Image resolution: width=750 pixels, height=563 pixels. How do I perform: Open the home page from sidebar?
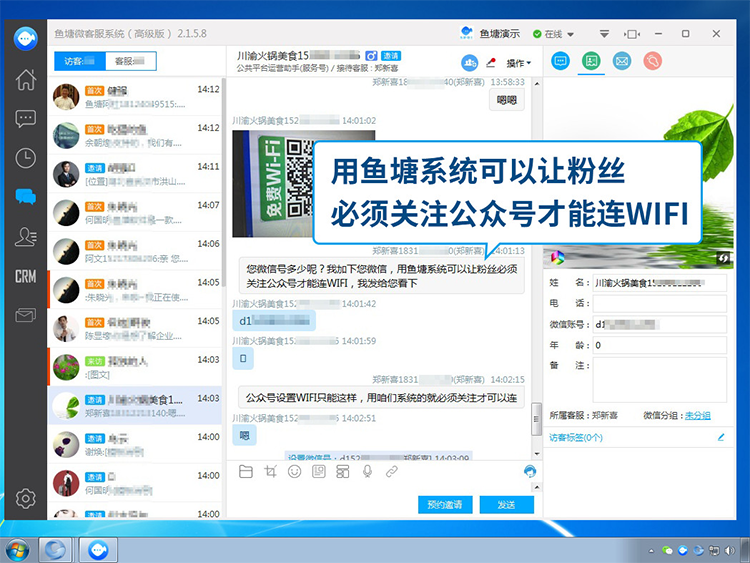[x=26, y=79]
